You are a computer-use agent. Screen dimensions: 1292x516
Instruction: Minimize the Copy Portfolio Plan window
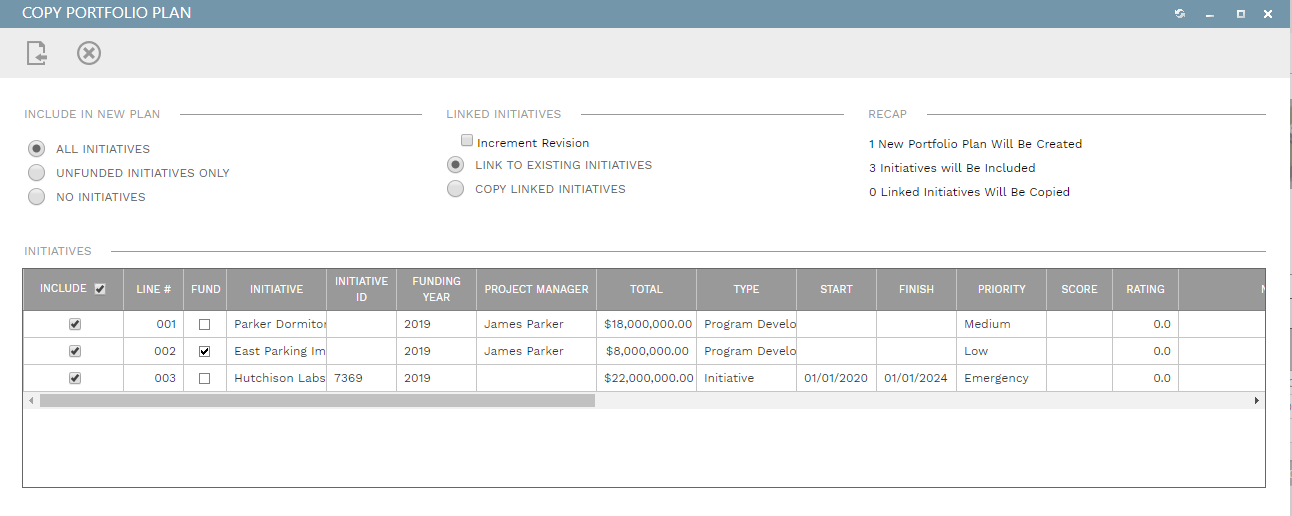(x=1210, y=14)
